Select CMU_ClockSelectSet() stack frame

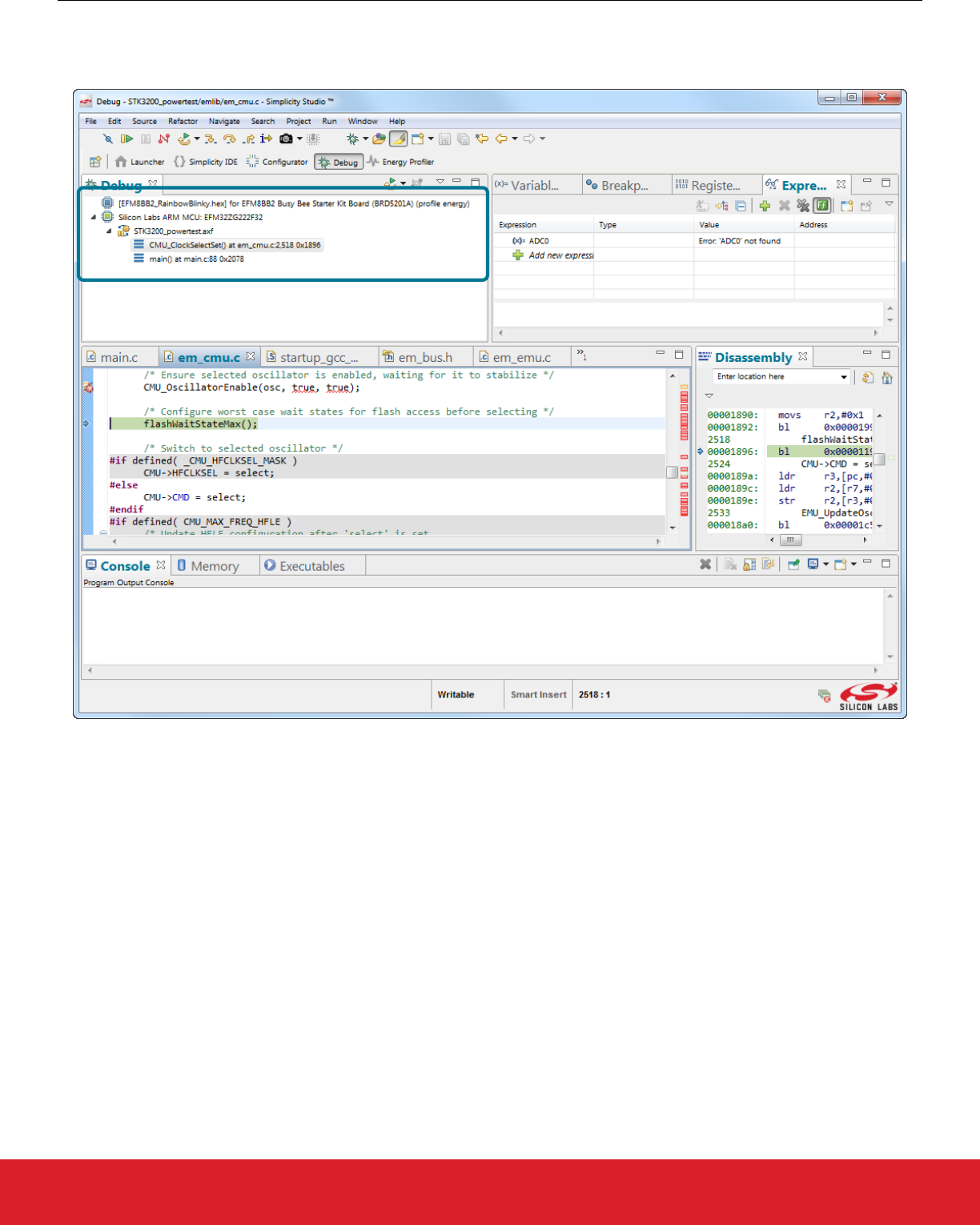pos(227,245)
